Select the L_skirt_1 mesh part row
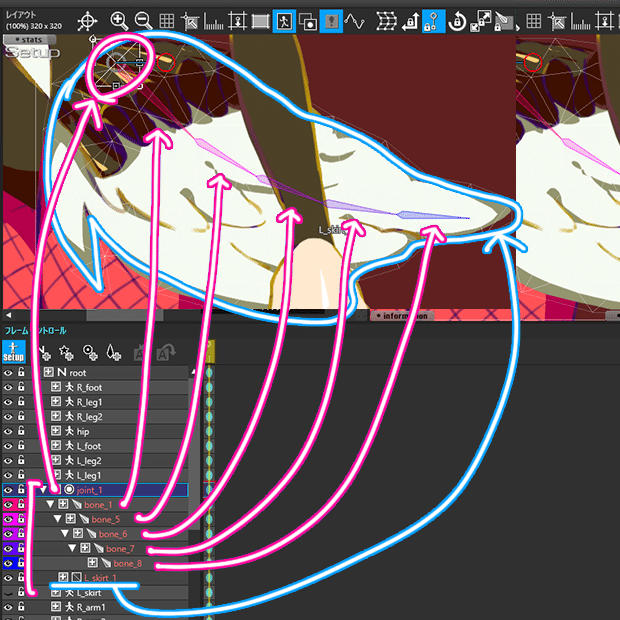Image resolution: width=620 pixels, height=620 pixels. pyautogui.click(x=100, y=578)
